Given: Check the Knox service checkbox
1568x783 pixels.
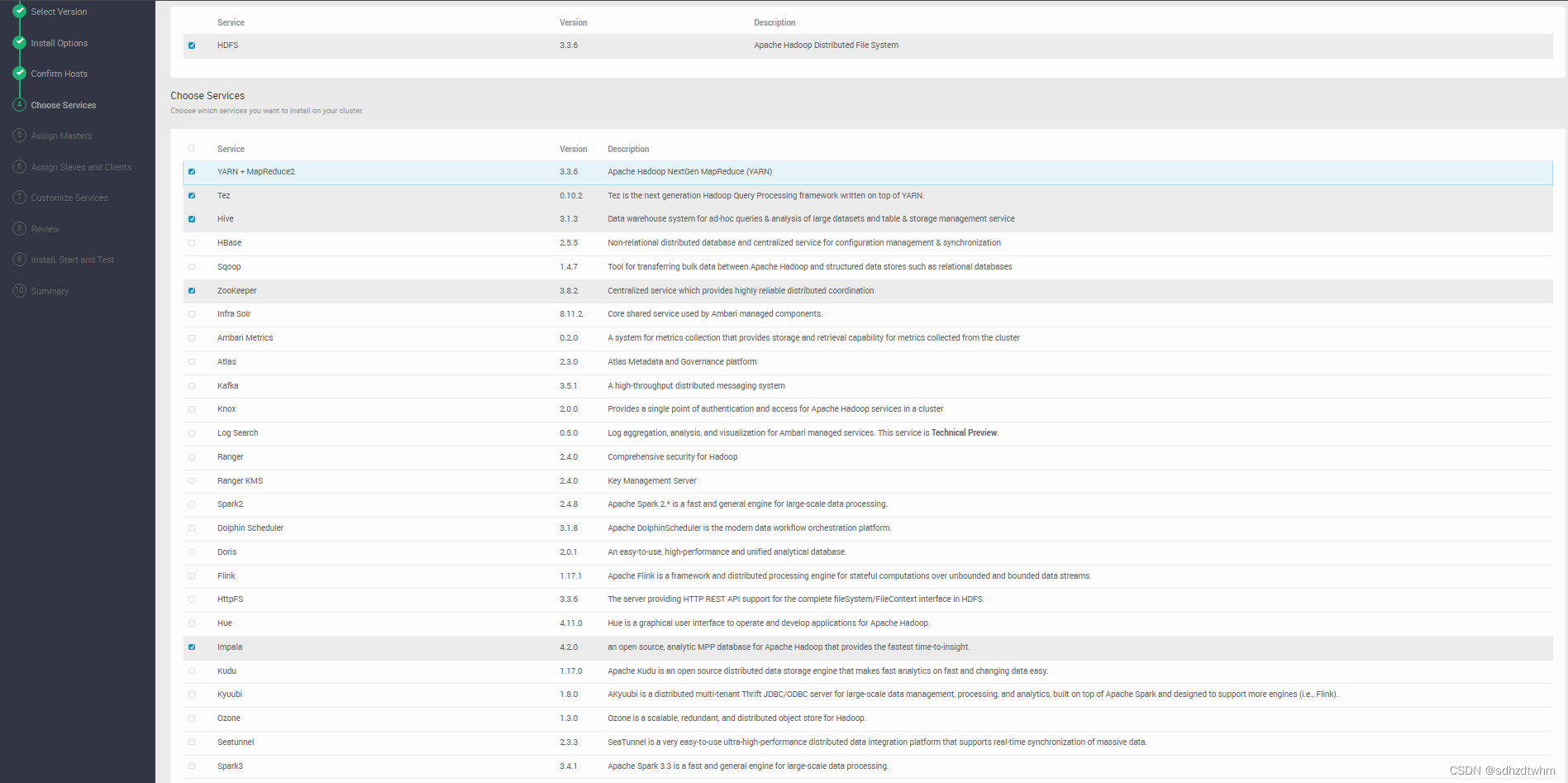Looking at the screenshot, I should [x=192, y=409].
